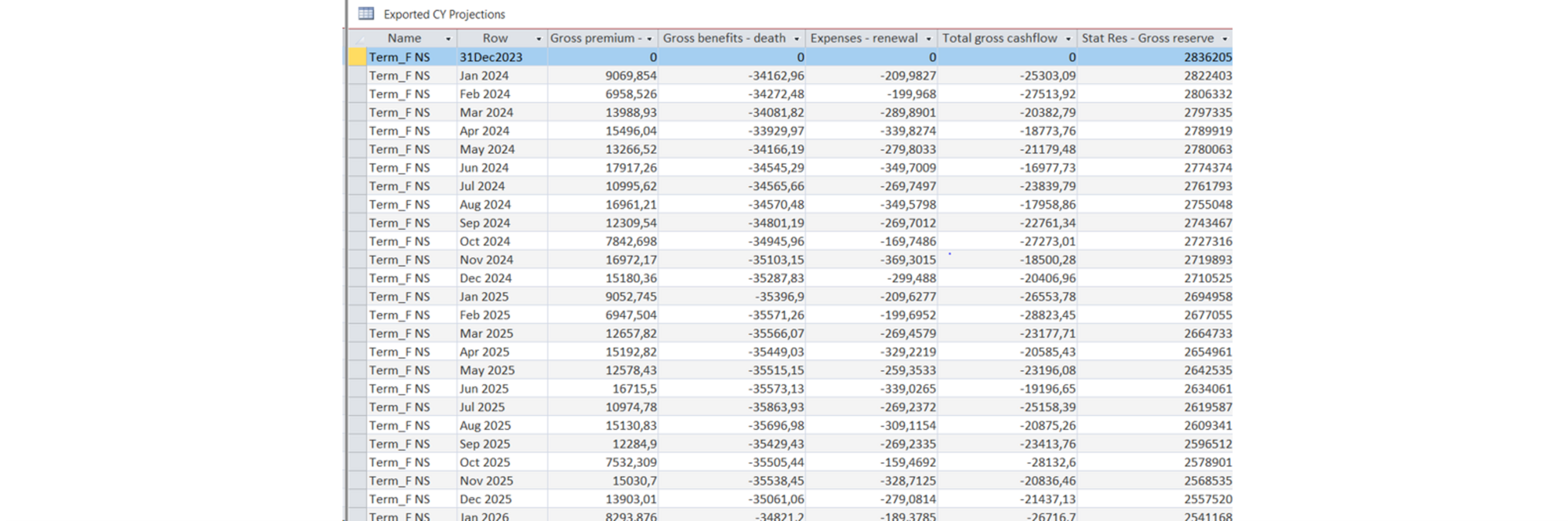1568x521 pixels.
Task: Click the row selector for the Jan 2024 record
Action: click(x=358, y=75)
